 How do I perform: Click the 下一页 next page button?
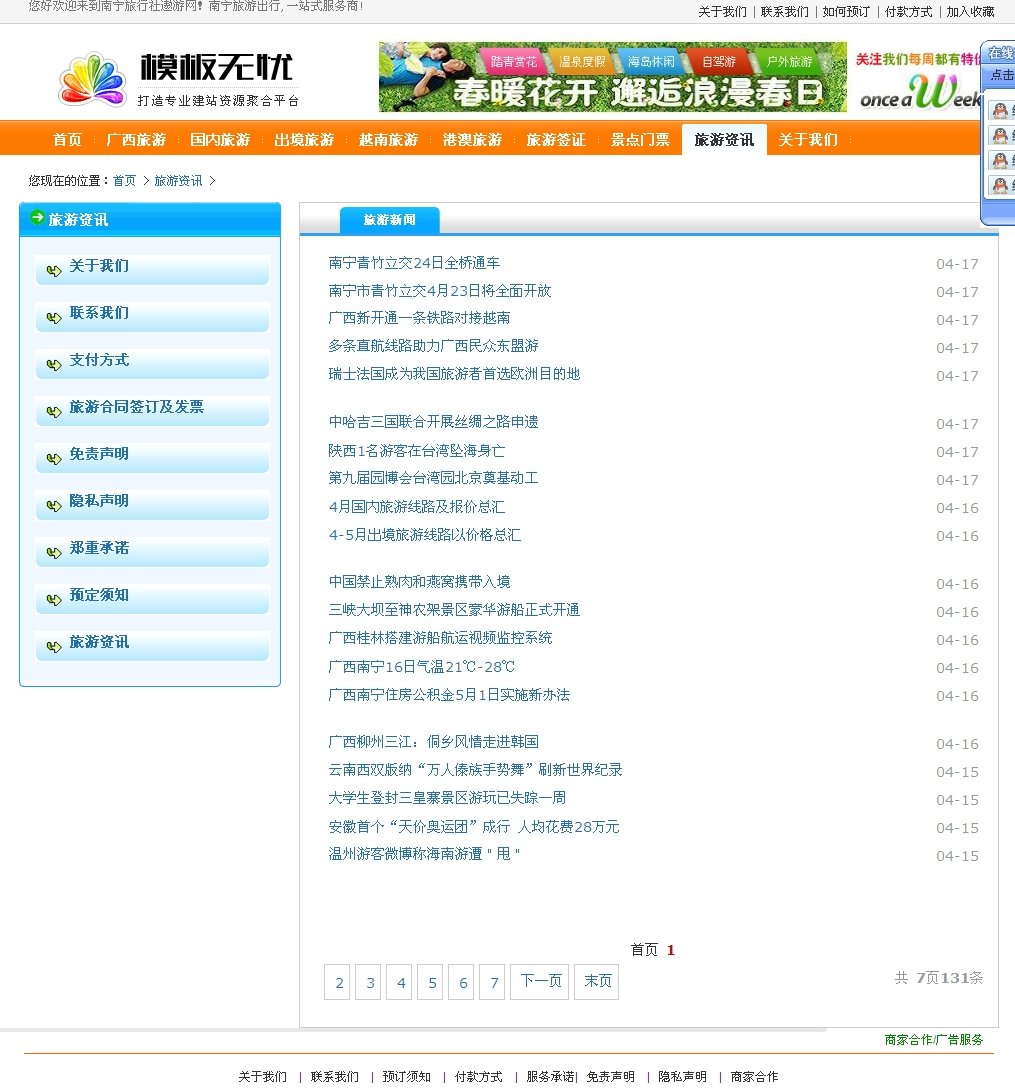(x=540, y=982)
